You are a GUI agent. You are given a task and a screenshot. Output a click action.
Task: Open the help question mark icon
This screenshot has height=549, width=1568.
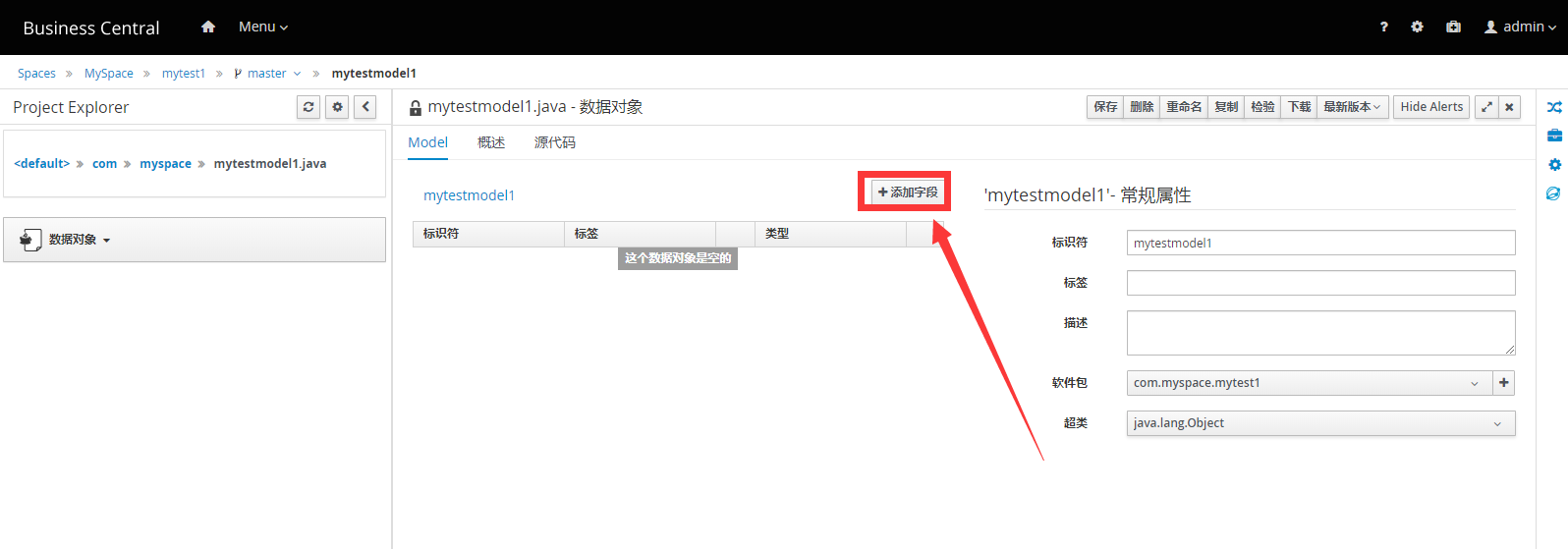(1383, 27)
